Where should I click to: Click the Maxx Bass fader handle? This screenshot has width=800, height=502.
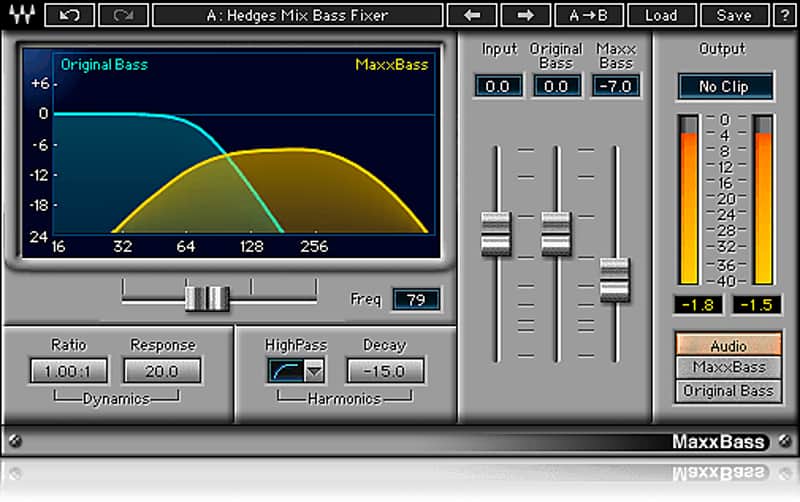(x=615, y=280)
